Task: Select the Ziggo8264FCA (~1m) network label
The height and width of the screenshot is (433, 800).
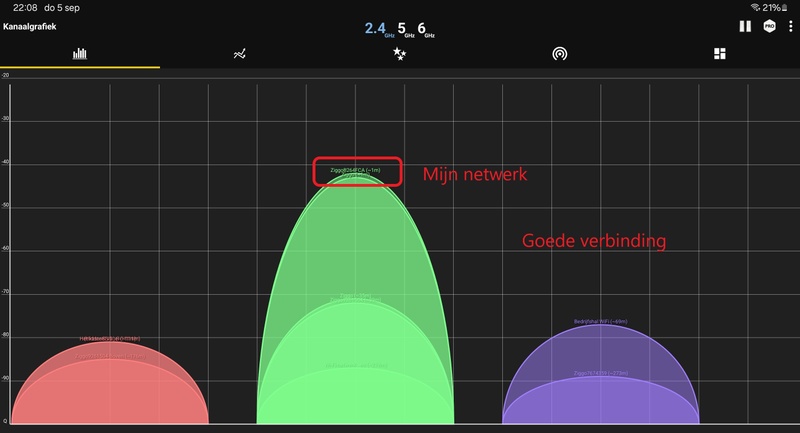Action: (355, 170)
